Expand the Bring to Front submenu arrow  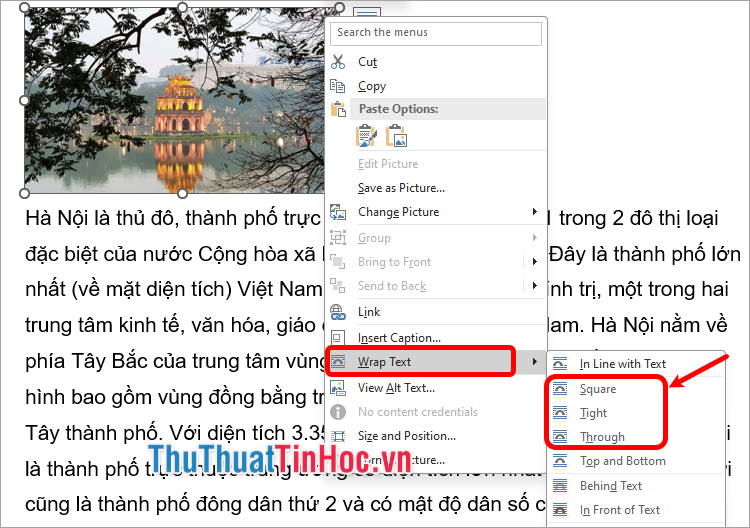[x=534, y=262]
